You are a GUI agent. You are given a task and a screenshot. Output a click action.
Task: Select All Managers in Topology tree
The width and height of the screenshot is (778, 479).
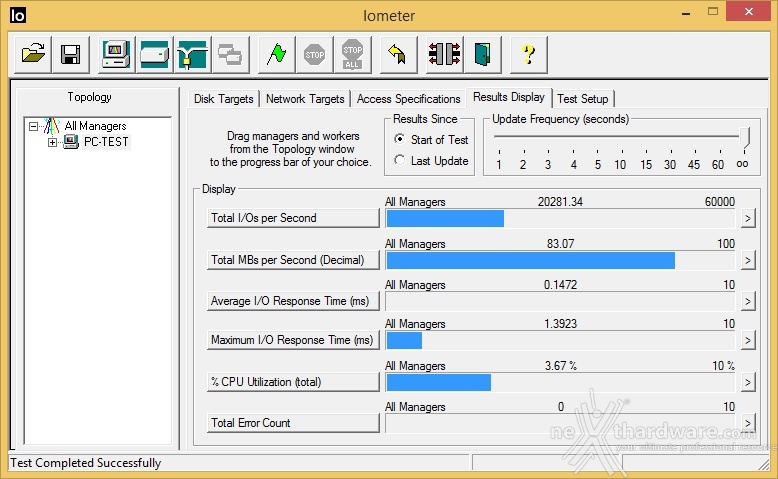(95, 126)
